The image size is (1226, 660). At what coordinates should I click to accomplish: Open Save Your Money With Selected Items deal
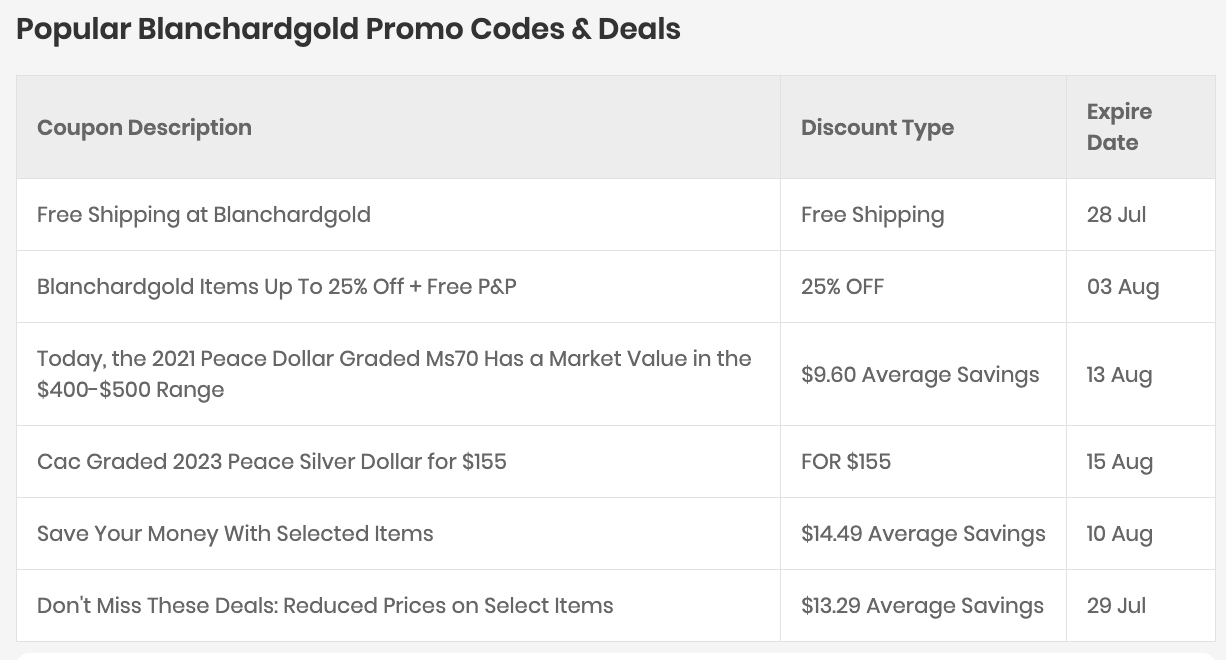pyautogui.click(x=235, y=534)
